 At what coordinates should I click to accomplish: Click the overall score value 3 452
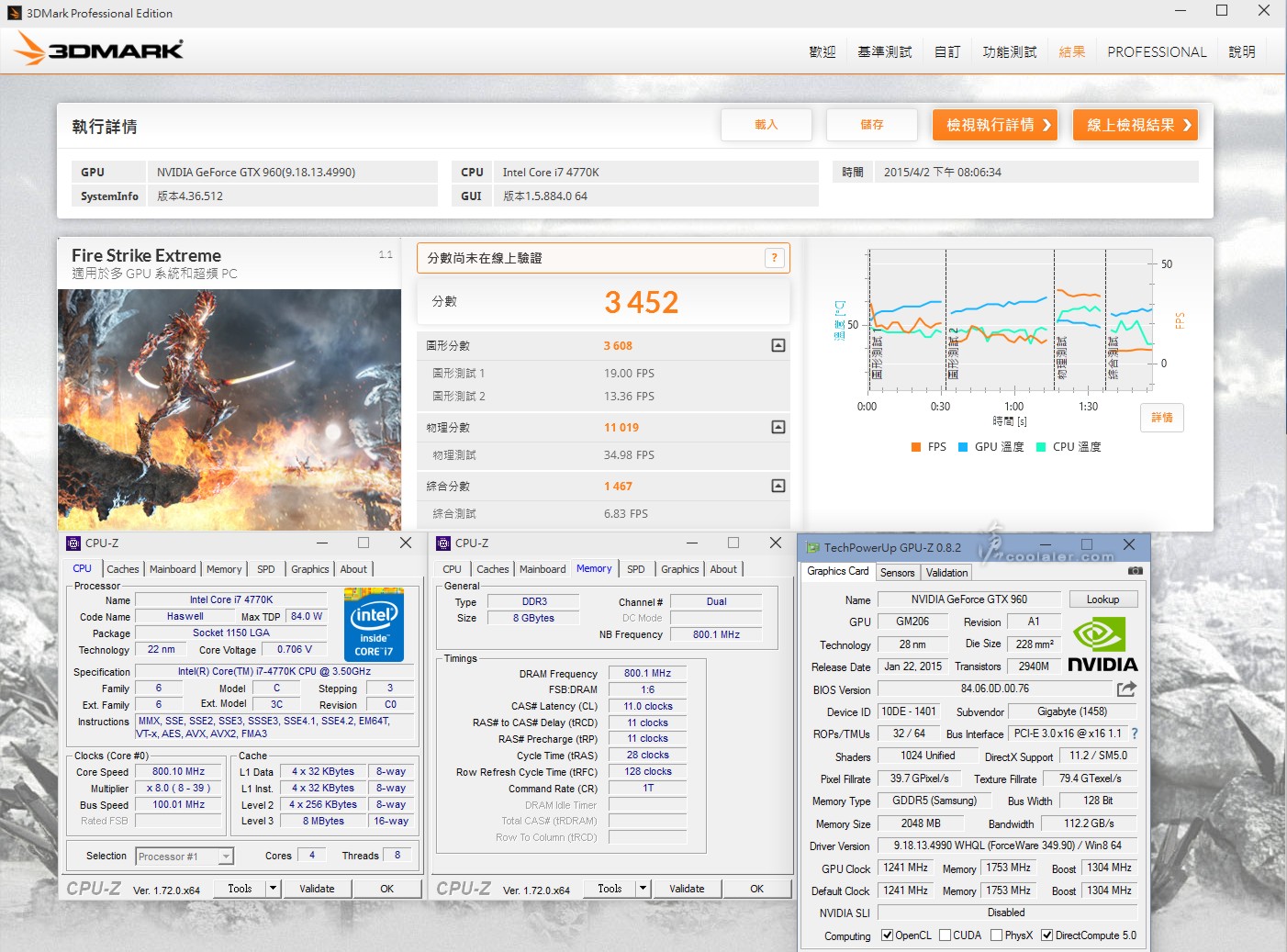point(642,302)
